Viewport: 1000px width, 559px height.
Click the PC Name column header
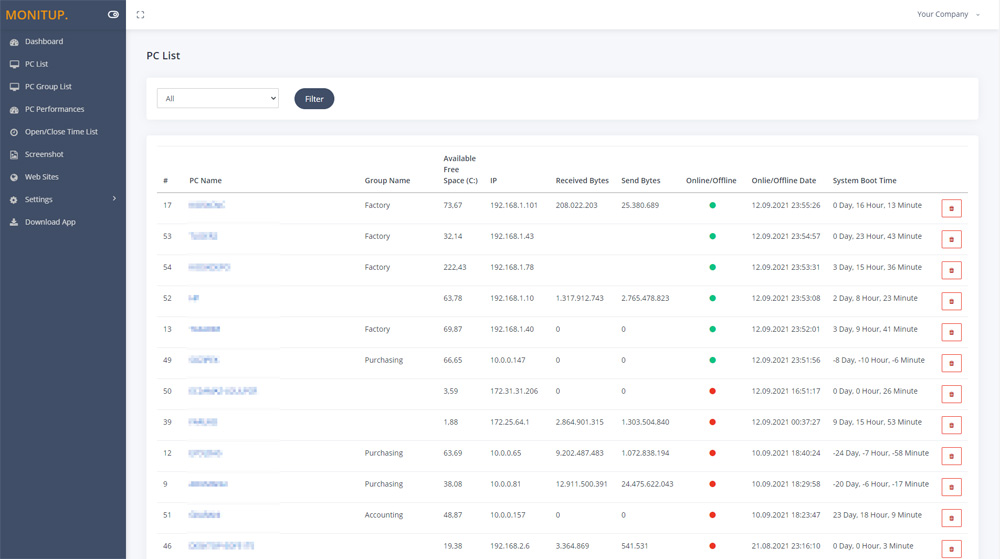coord(205,180)
